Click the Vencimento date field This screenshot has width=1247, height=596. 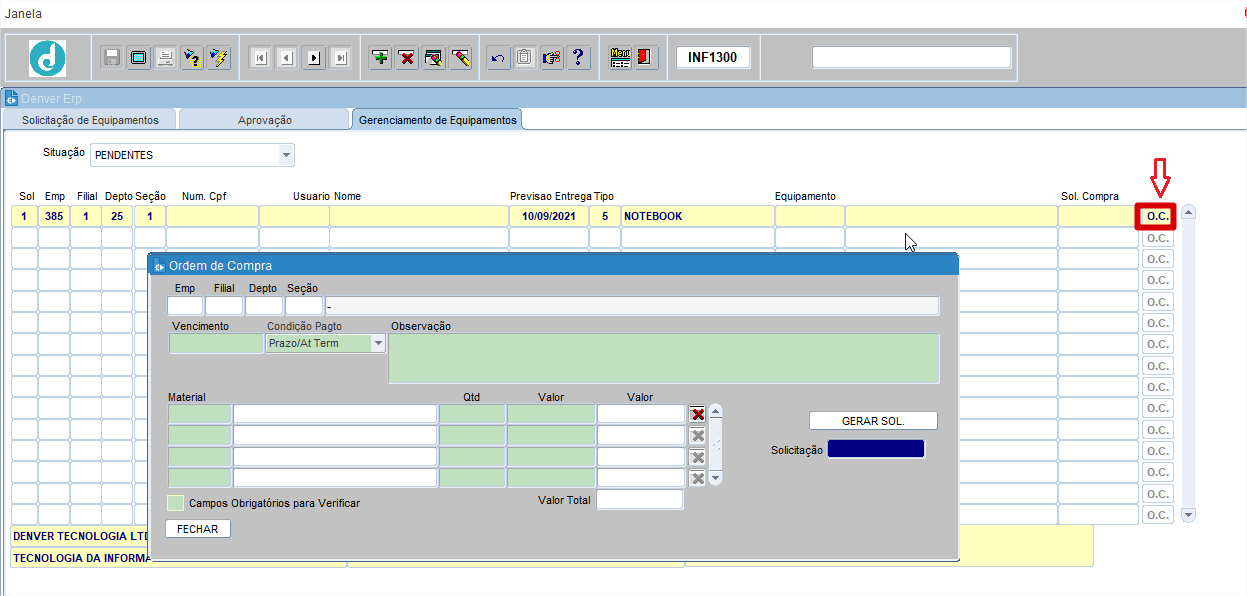[x=216, y=343]
